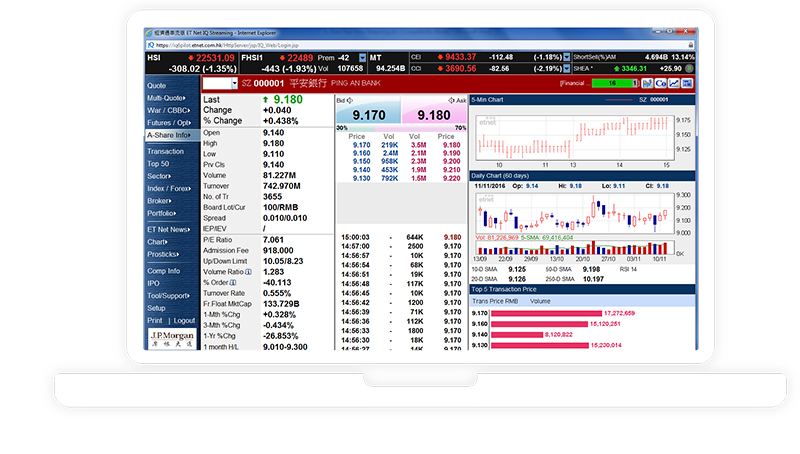The width and height of the screenshot is (800, 454).
Task: Click the Internet Explorer title bar icon
Action: [x=149, y=33]
